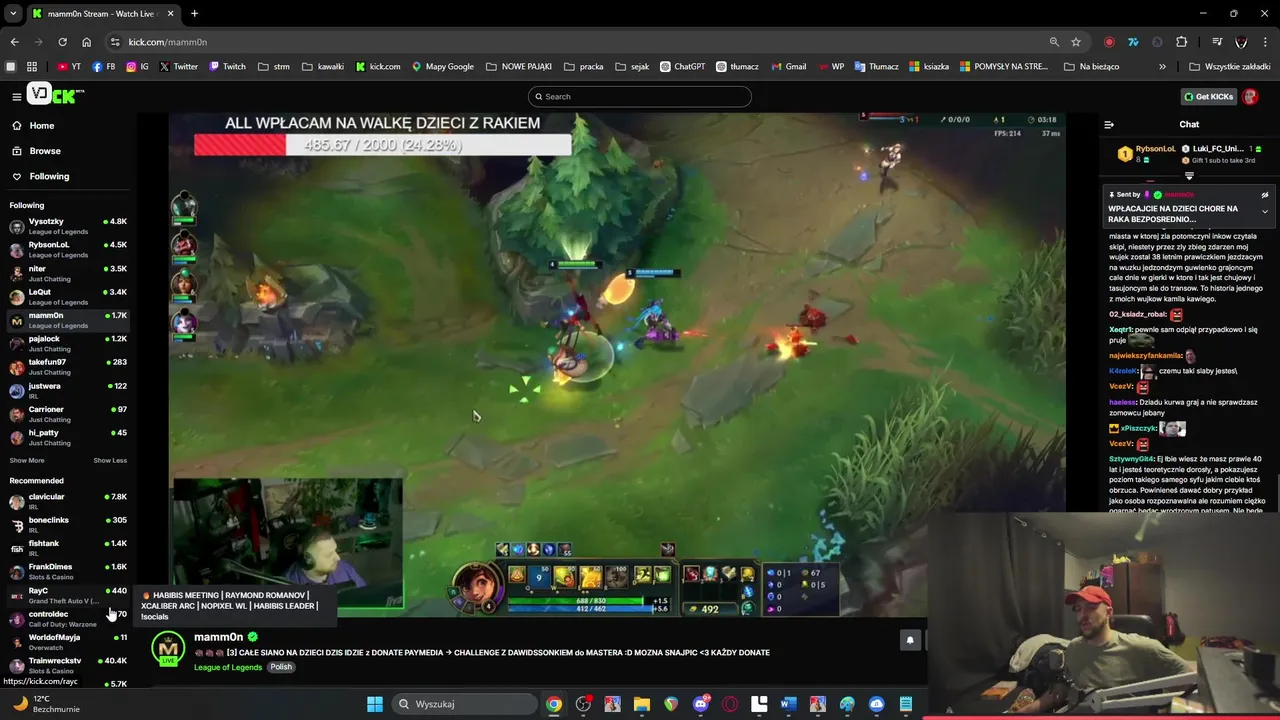Reload the page with the refresh icon
Viewport: 1280px width, 720px height.
(x=62, y=42)
